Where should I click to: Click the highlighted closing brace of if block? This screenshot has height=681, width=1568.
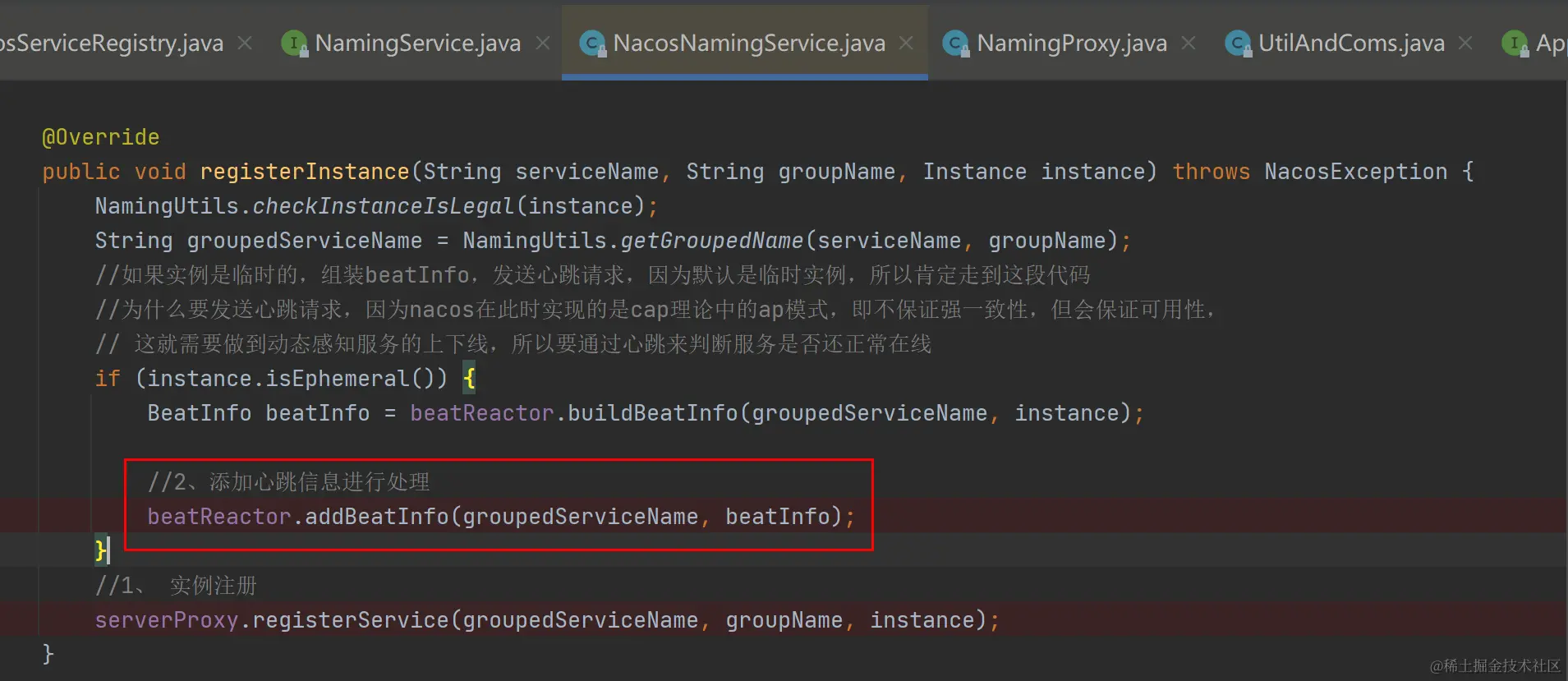[100, 550]
